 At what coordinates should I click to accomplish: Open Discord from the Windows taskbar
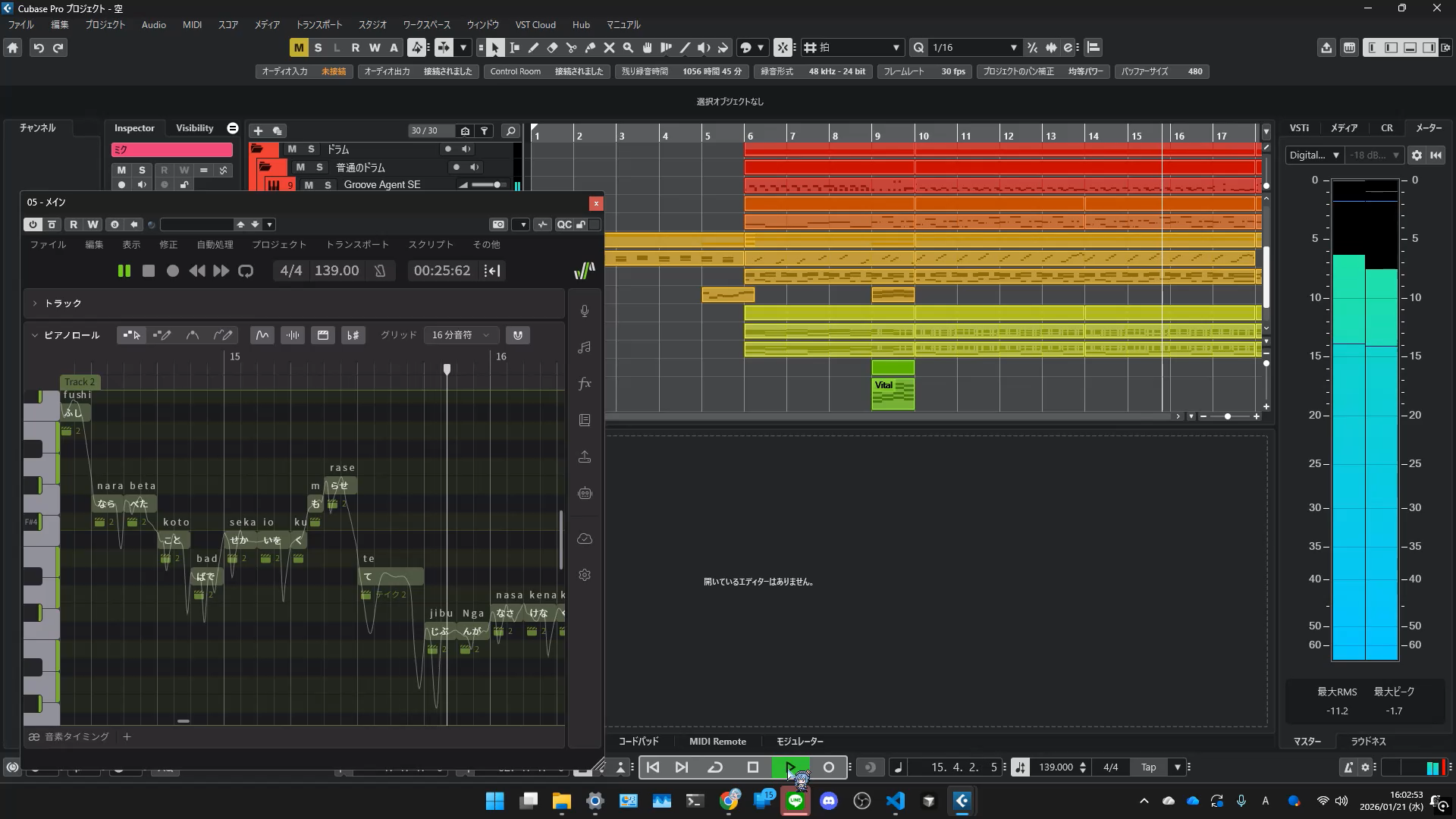[829, 801]
